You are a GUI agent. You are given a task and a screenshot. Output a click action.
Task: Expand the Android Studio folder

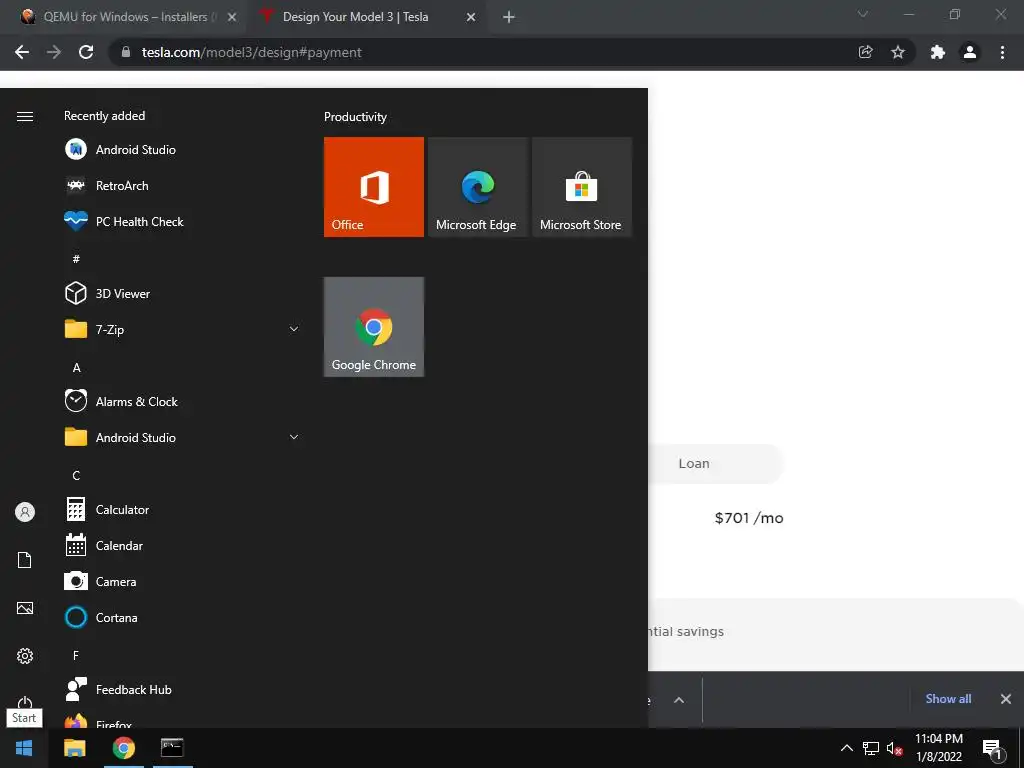click(294, 437)
